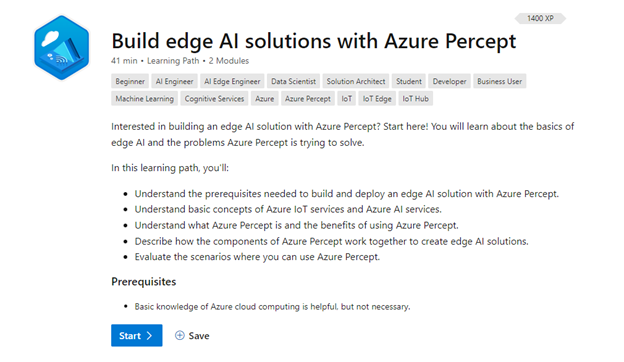Image resolution: width=624 pixels, height=362 pixels.
Task: Click the Solution Architect tag
Action: click(356, 81)
